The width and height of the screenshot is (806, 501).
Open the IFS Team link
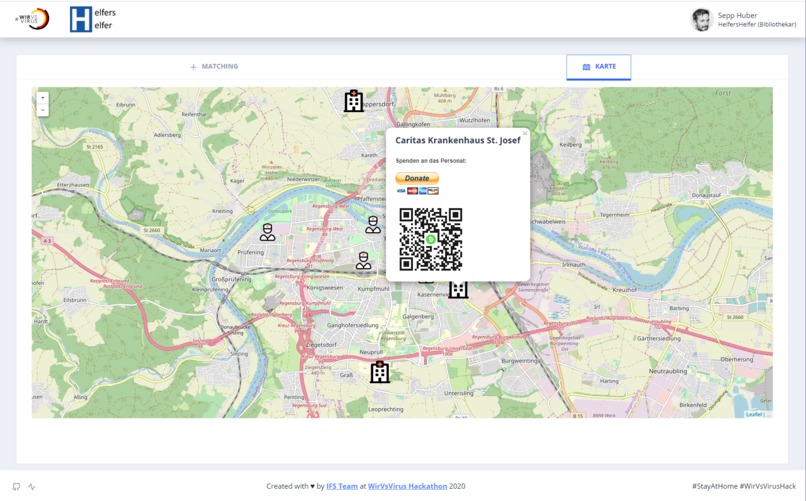coord(342,486)
